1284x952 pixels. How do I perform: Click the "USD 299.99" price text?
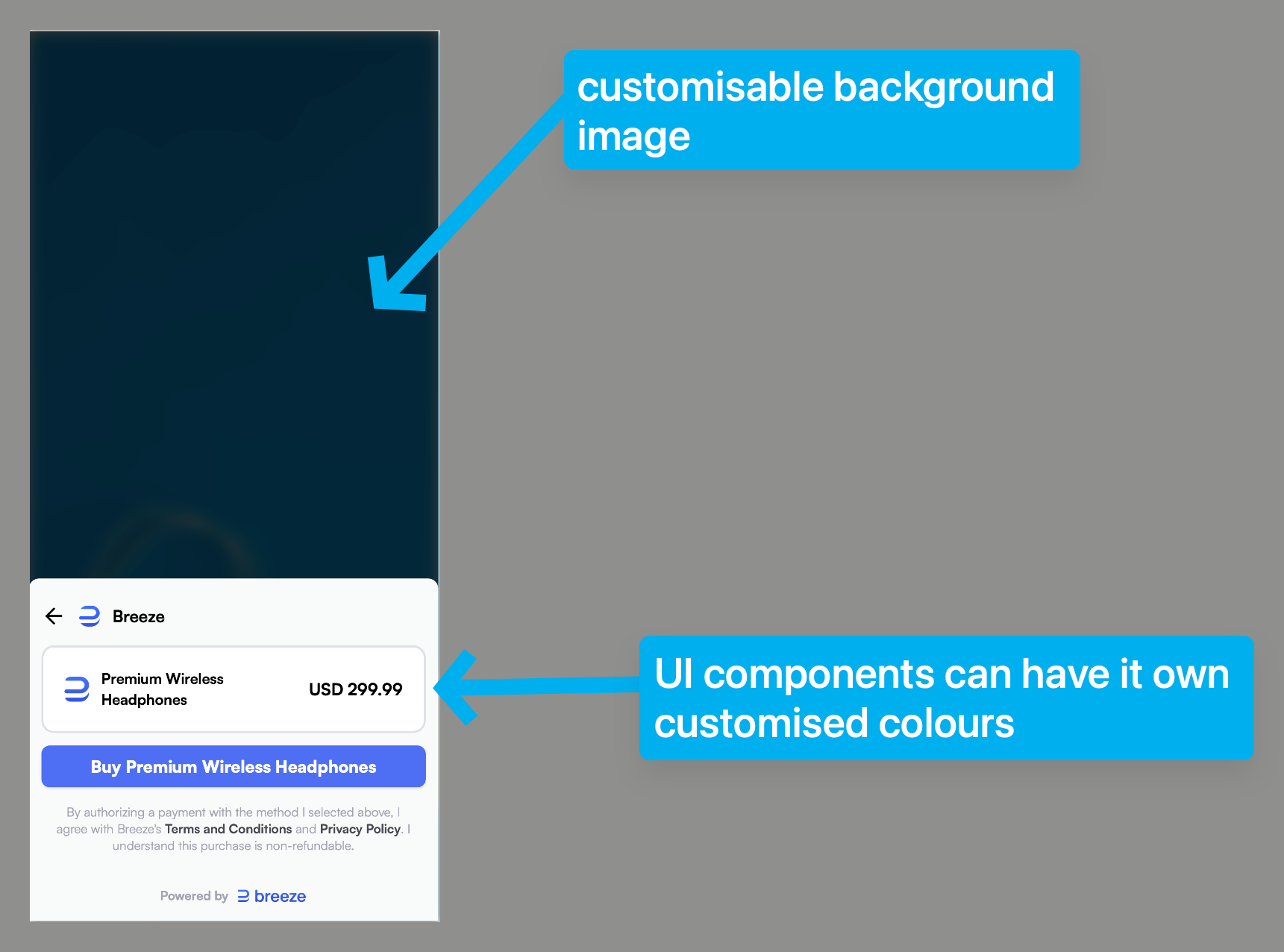[x=356, y=689]
